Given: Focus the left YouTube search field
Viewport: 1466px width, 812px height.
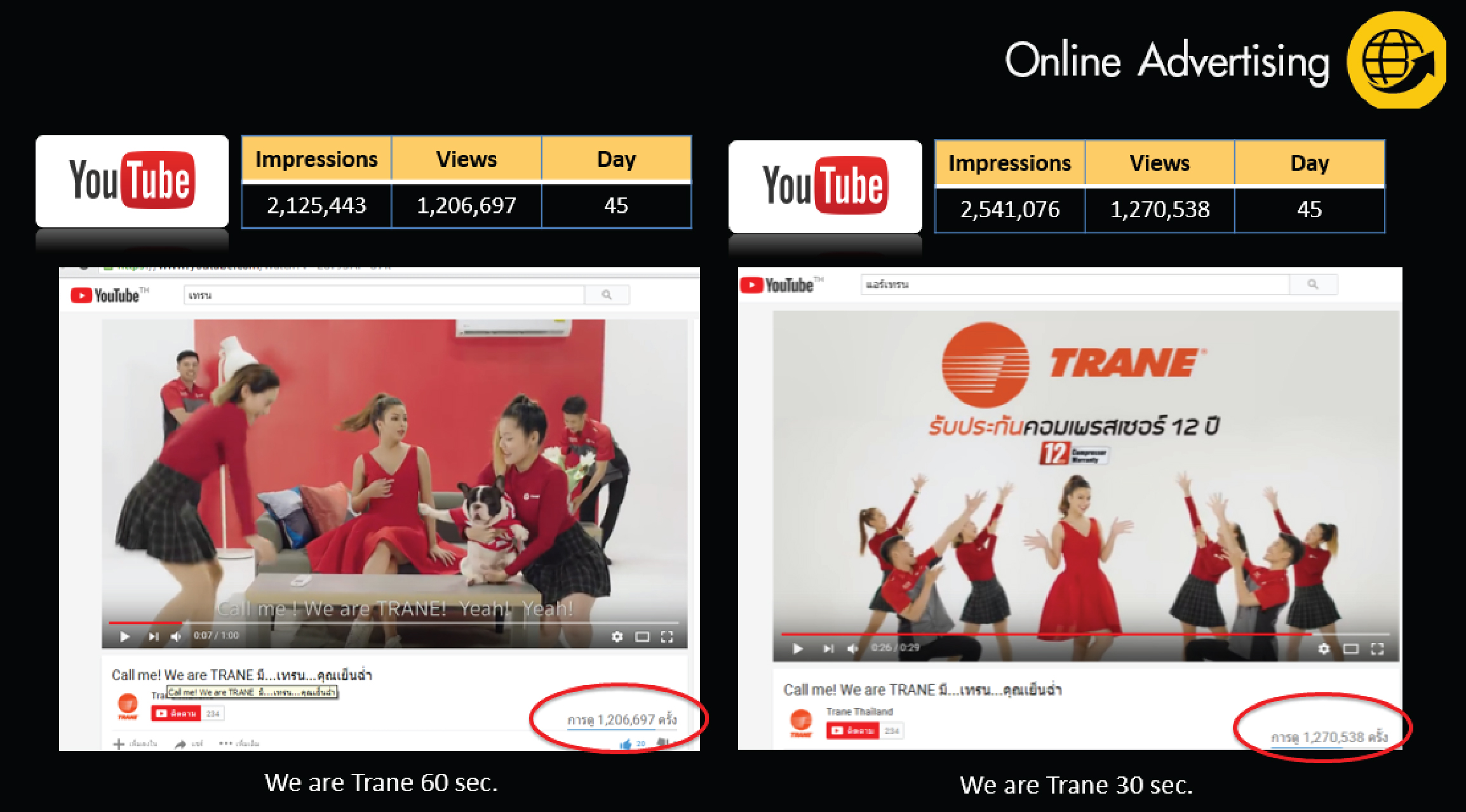Looking at the screenshot, I should click(x=384, y=295).
